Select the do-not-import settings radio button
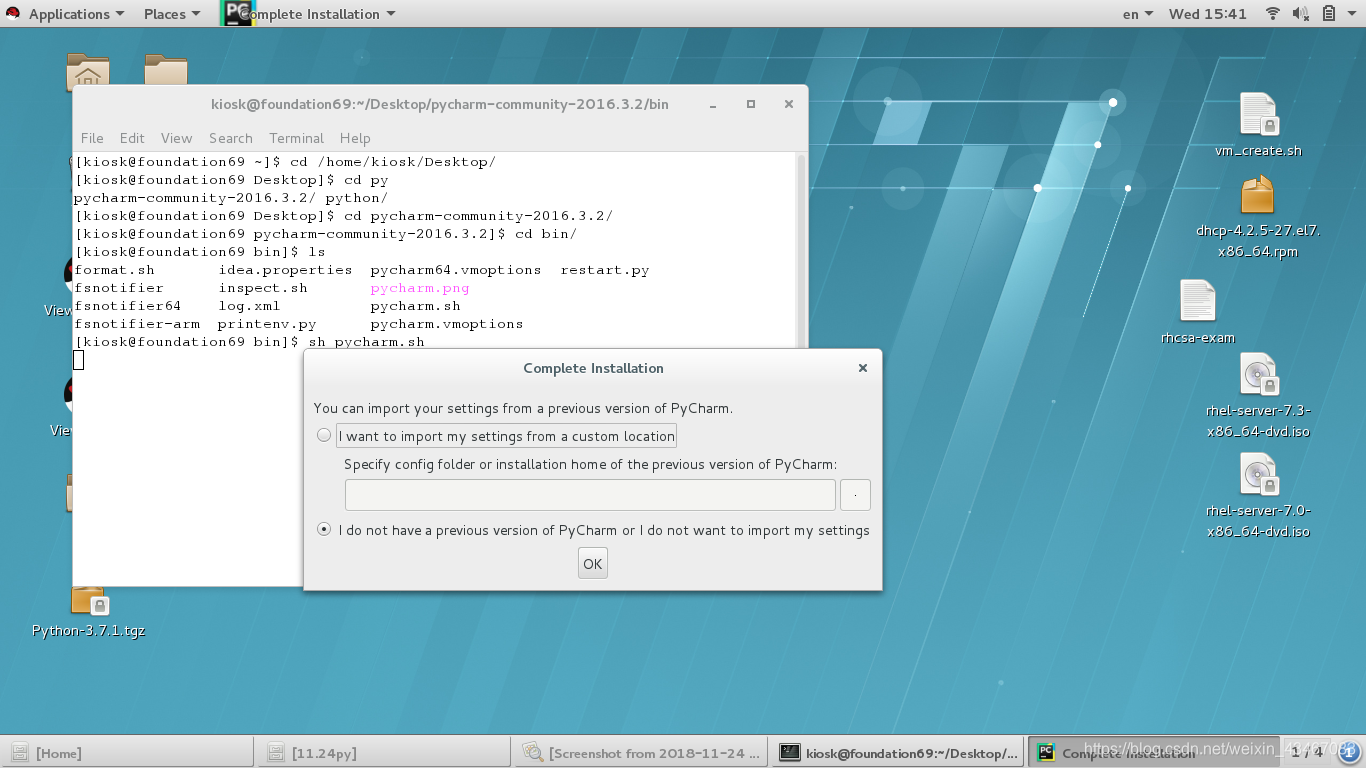1366x768 pixels. (x=324, y=529)
